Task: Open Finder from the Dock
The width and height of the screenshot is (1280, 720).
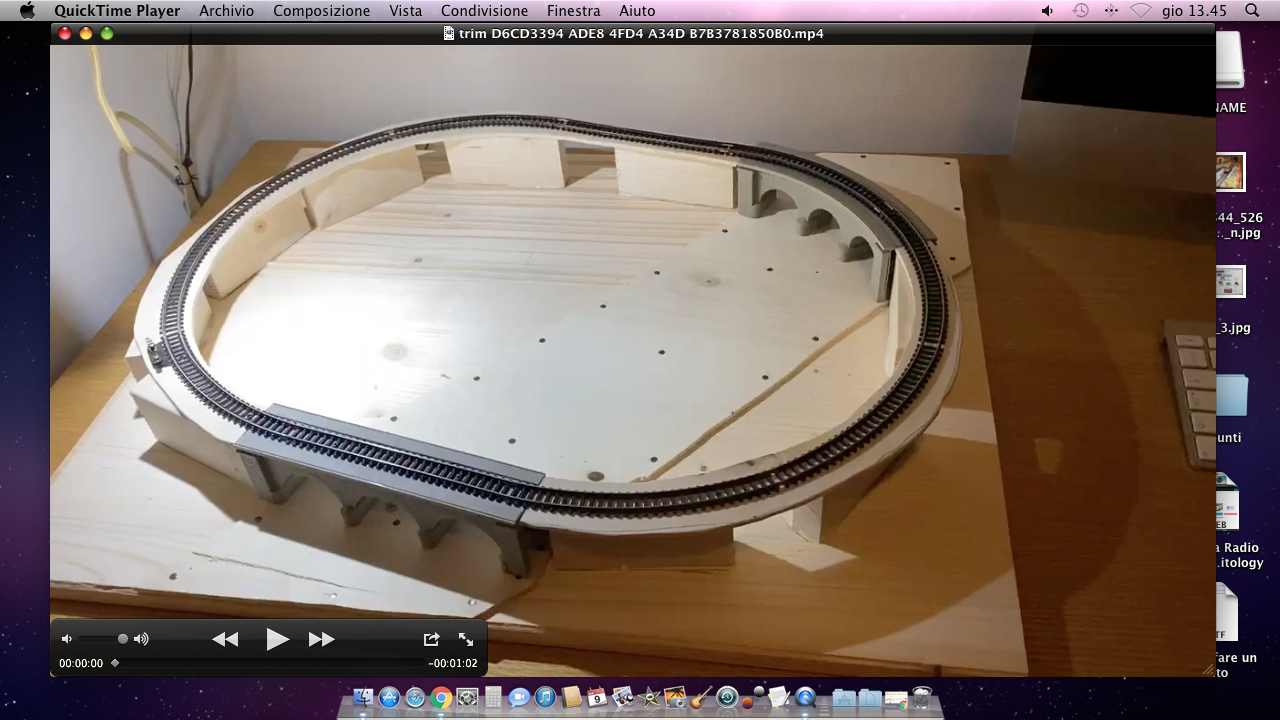Action: (362, 697)
